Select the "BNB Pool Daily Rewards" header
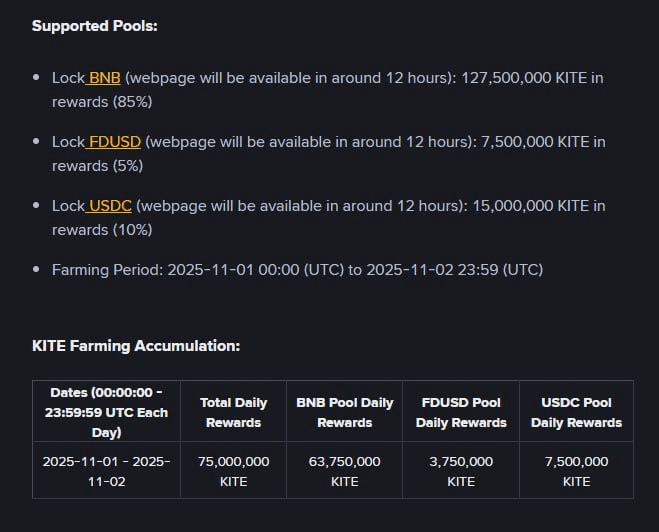Screen dimensions: 659x532 (x=344, y=412)
